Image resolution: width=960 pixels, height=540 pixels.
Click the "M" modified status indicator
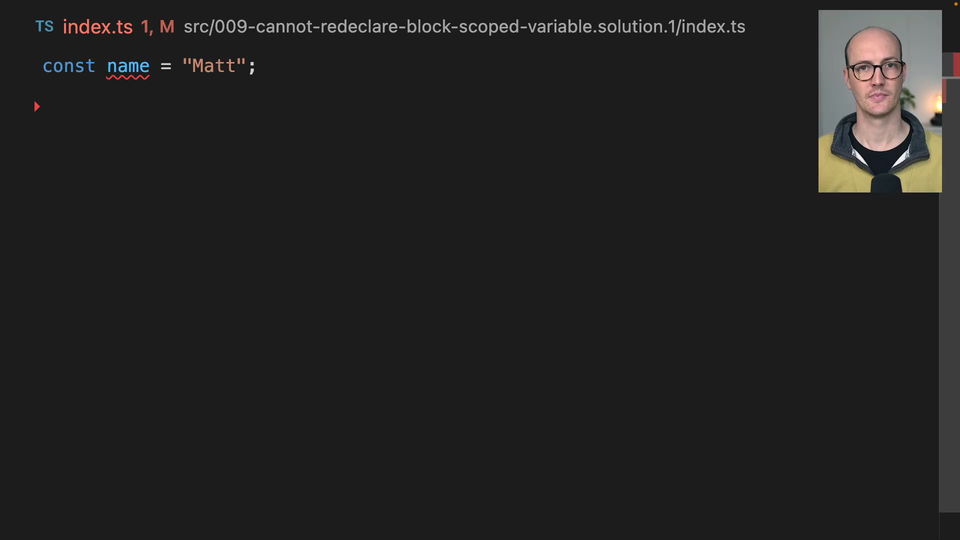(166, 27)
